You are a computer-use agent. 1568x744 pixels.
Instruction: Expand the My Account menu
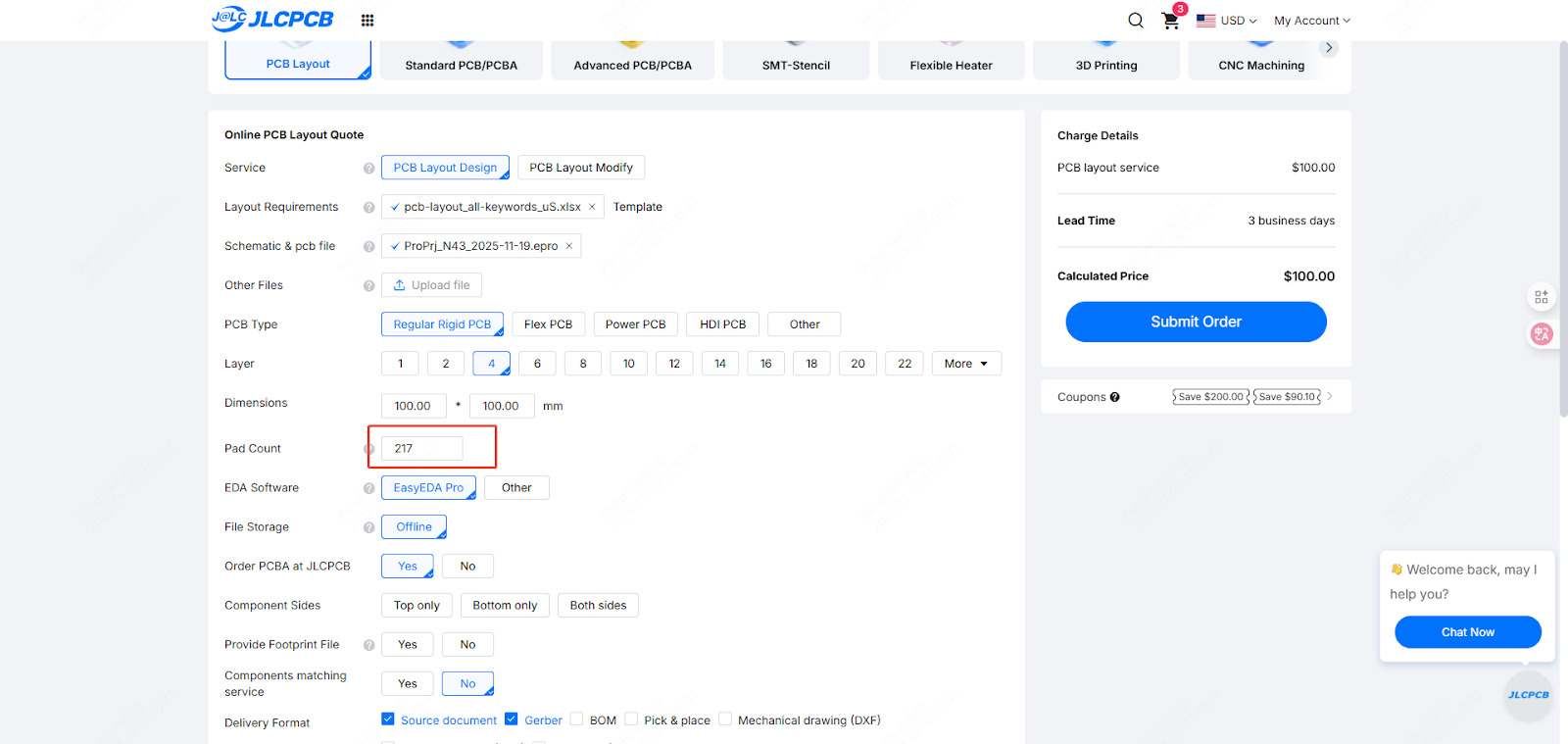pyautogui.click(x=1312, y=21)
